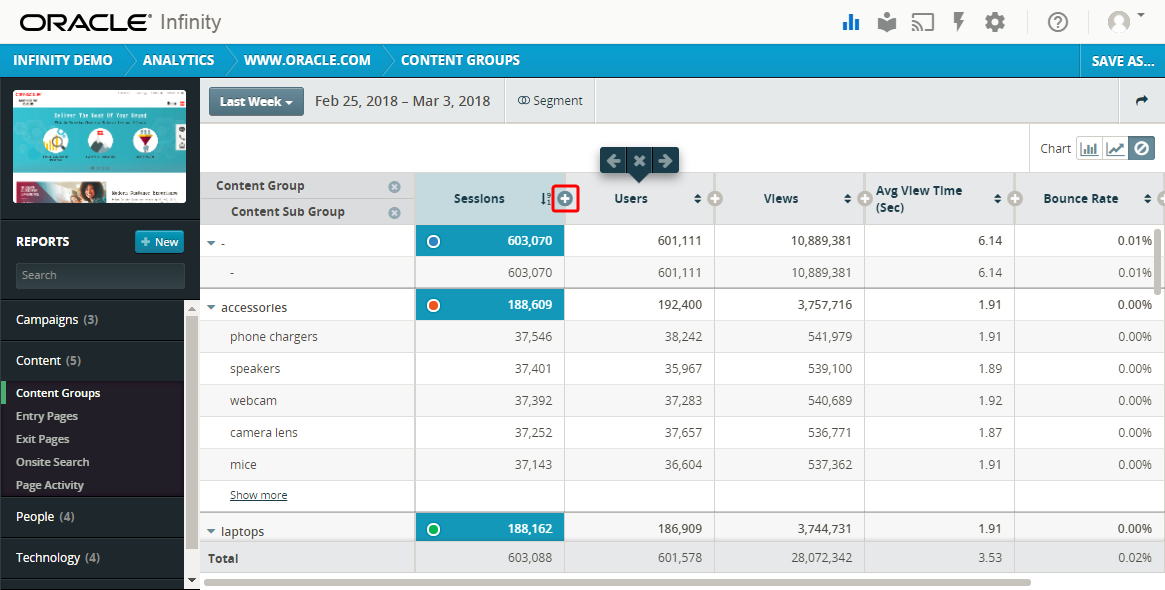Open the Entry Pages report

[x=47, y=416]
